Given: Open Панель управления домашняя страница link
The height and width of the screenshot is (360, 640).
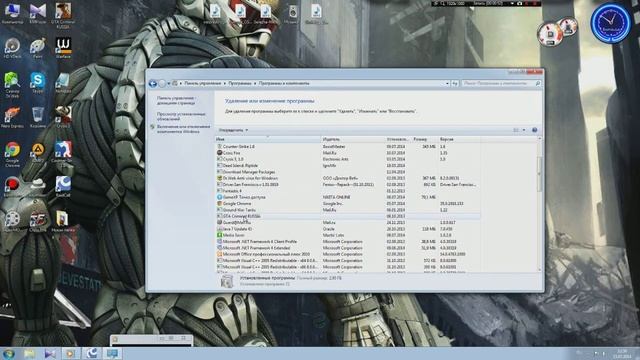Looking at the screenshot, I should [176, 101].
